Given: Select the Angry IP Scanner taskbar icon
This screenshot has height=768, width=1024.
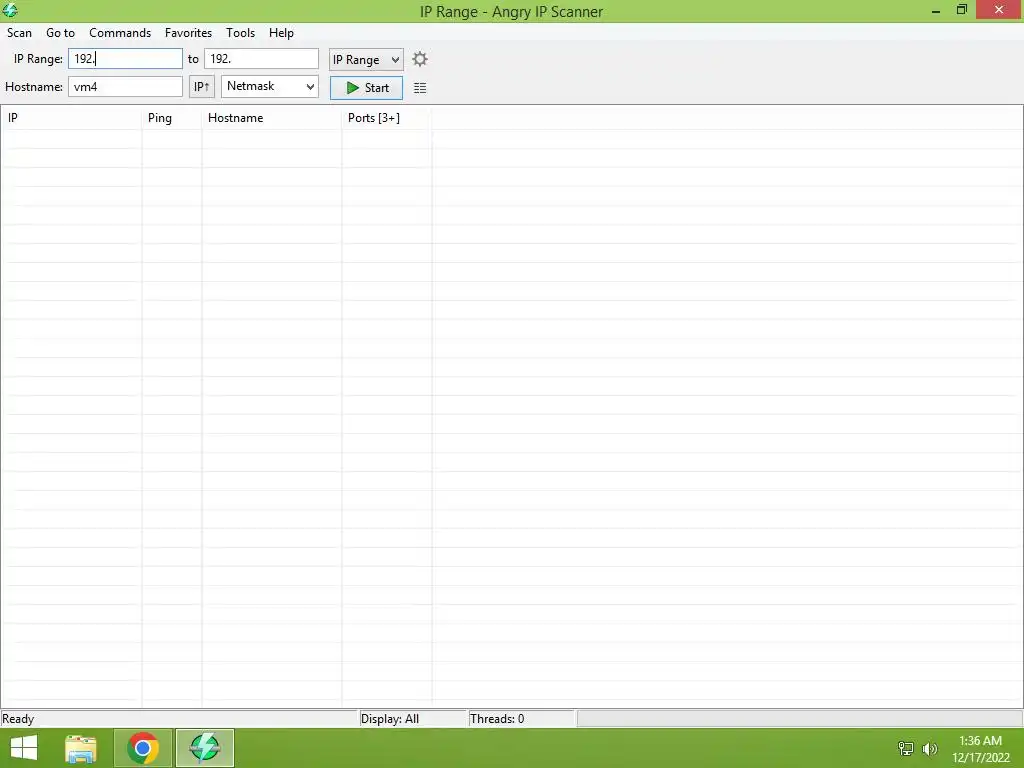Looking at the screenshot, I should click(204, 748).
